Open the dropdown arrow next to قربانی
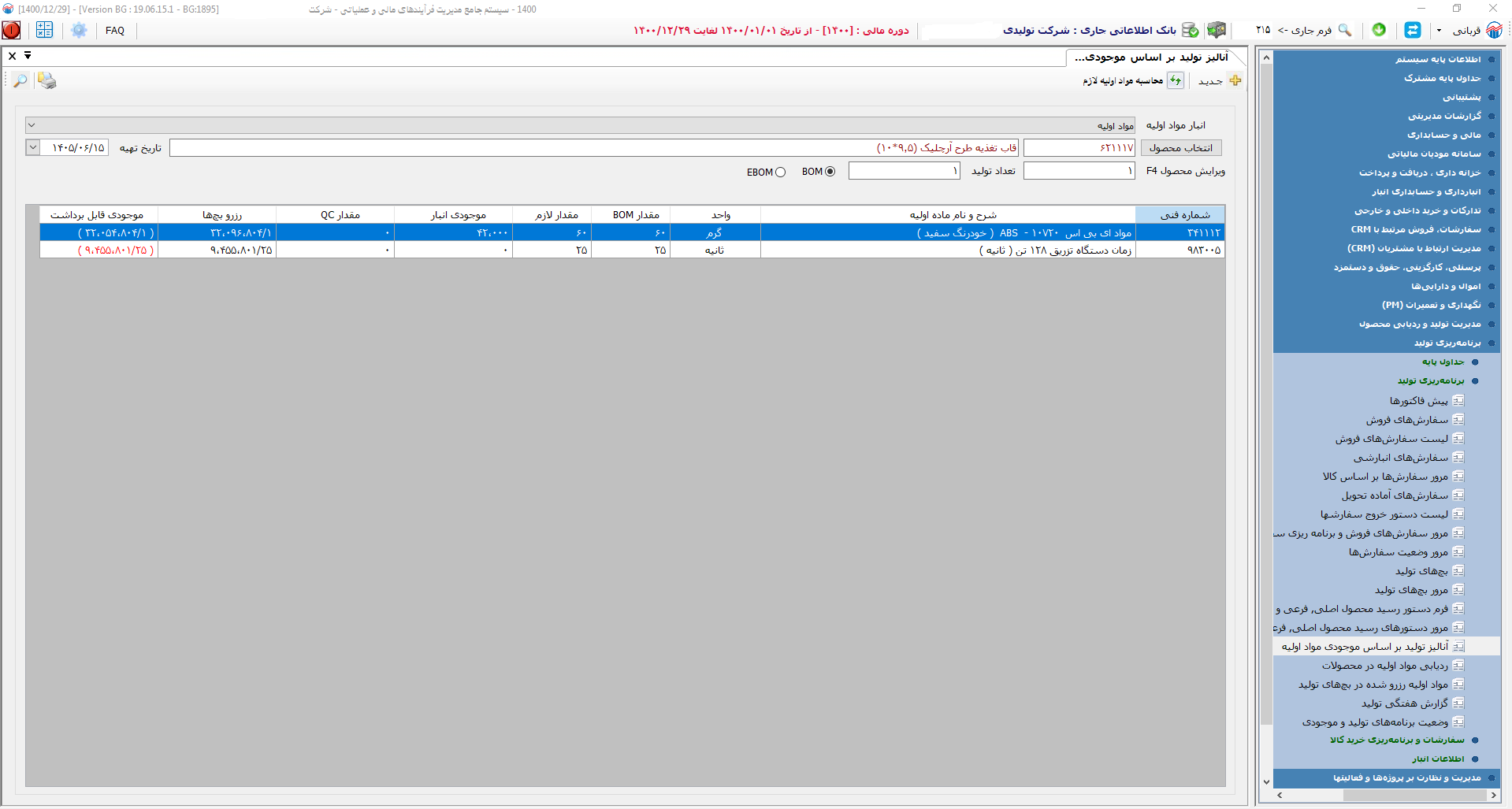Screen dimensions: 1512x809 (1439, 31)
